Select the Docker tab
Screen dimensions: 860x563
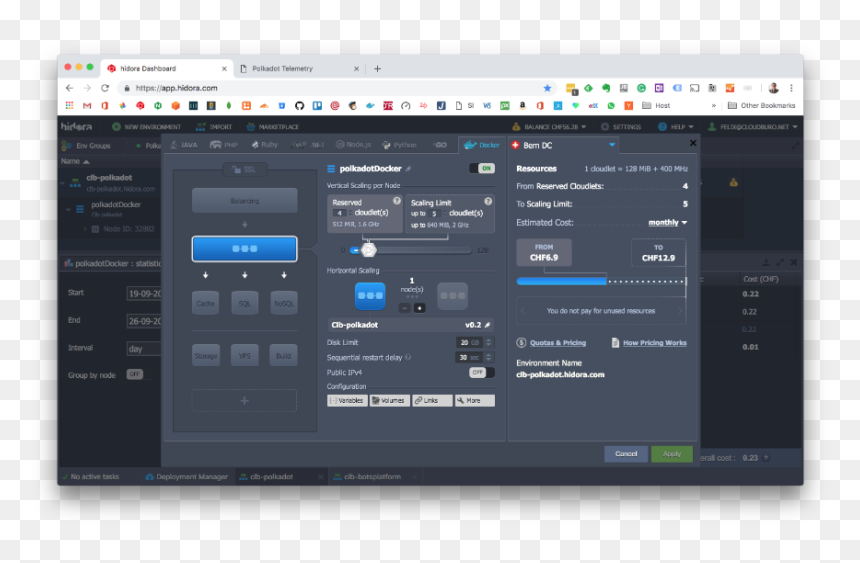pyautogui.click(x=481, y=145)
